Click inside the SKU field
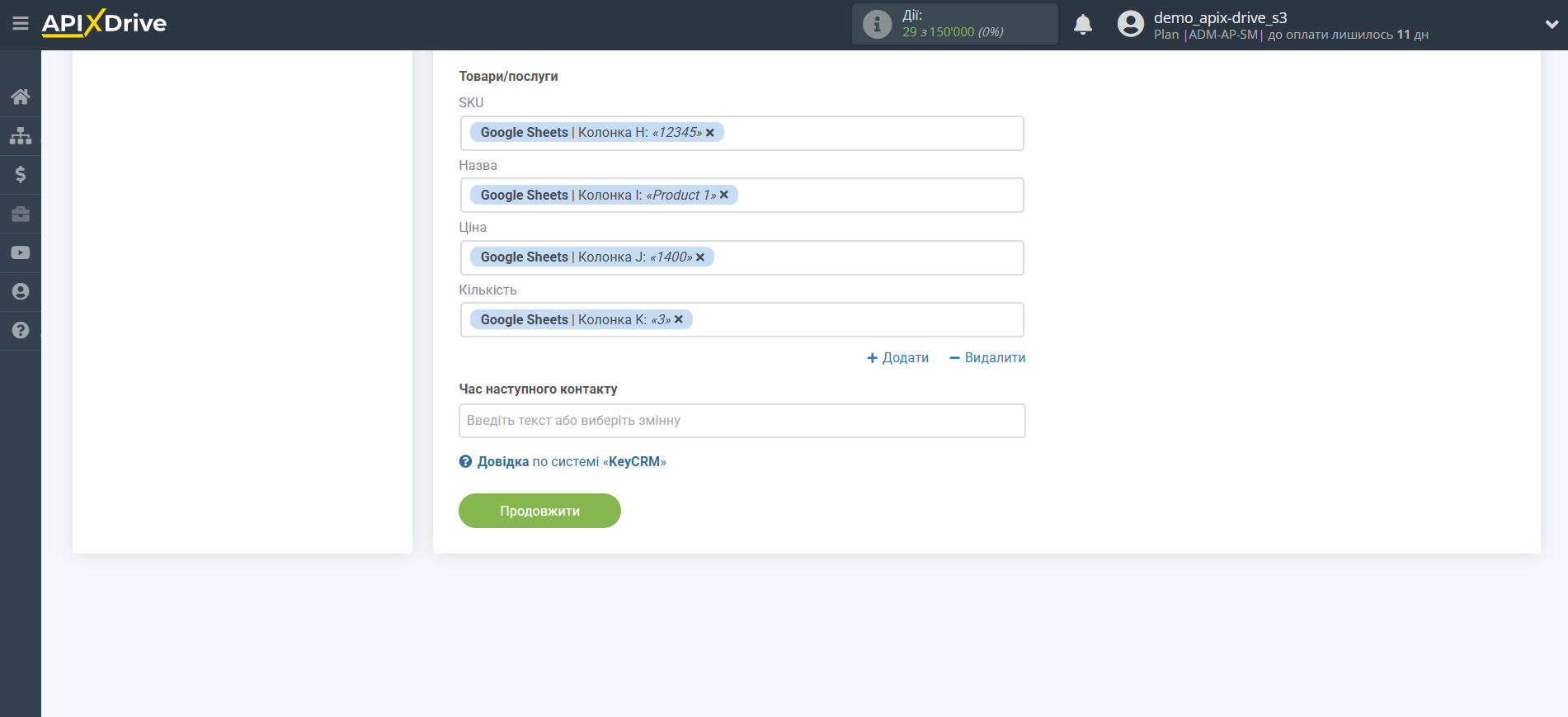This screenshot has width=1568, height=717. pyautogui.click(x=742, y=133)
